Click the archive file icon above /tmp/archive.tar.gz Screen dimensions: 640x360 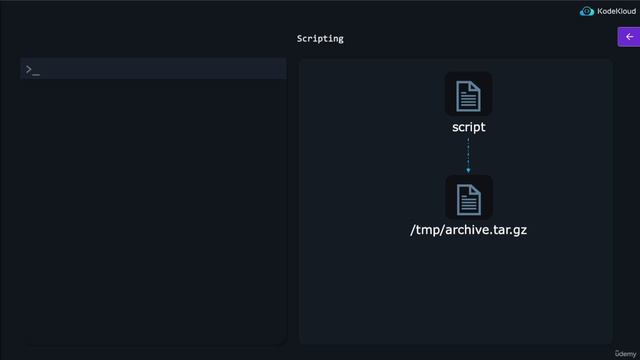(469, 198)
